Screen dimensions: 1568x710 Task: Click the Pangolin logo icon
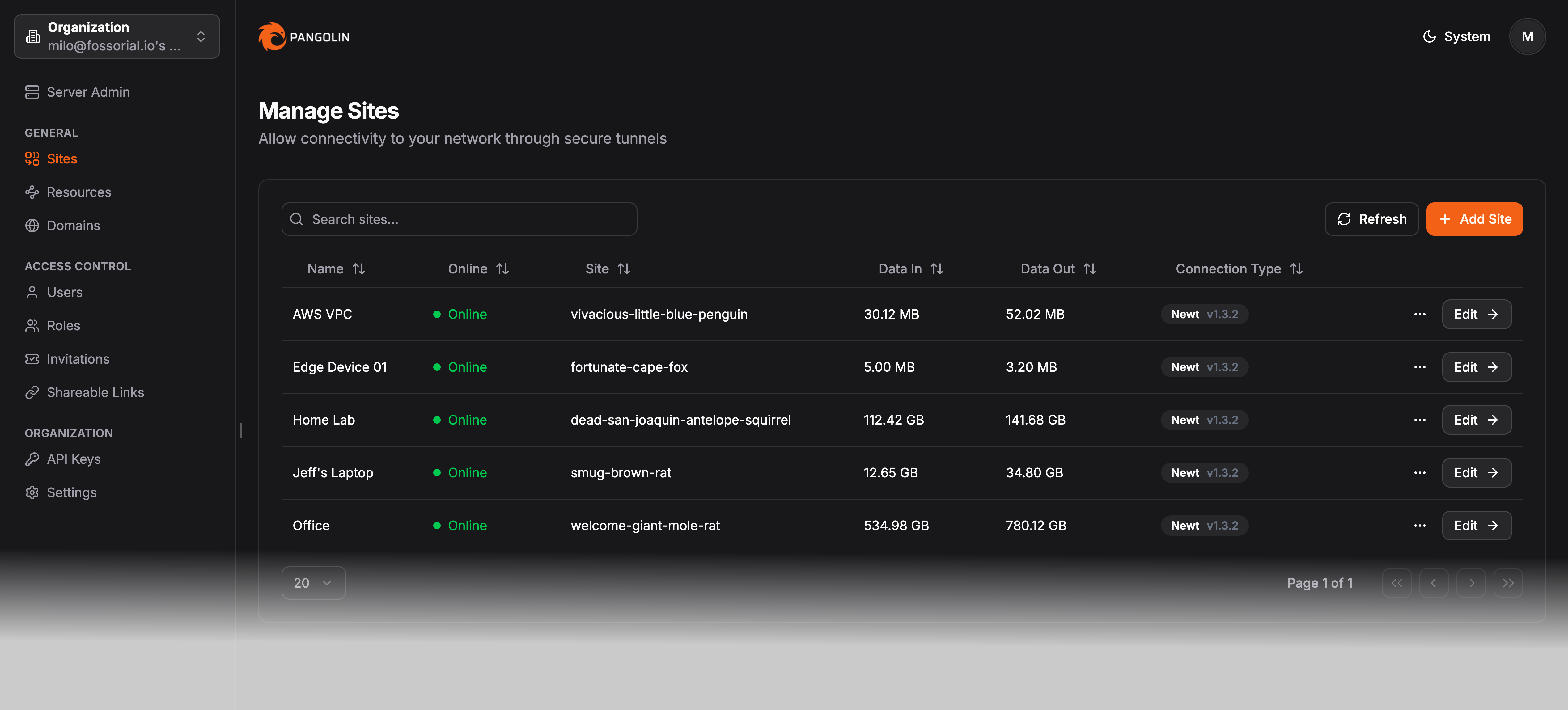click(271, 36)
